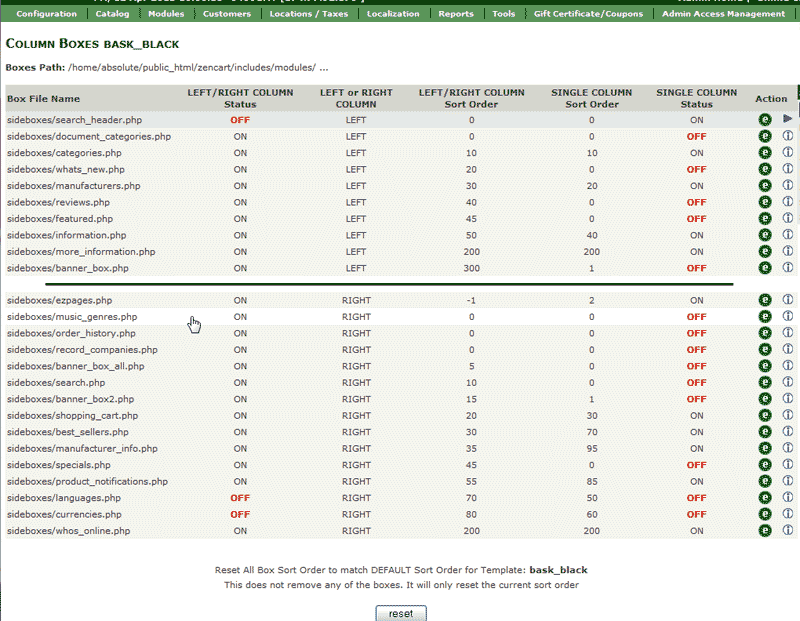The image size is (800, 621).
Task: Open edit icon for sideboxes/banner_box.php
Action: coord(765,268)
